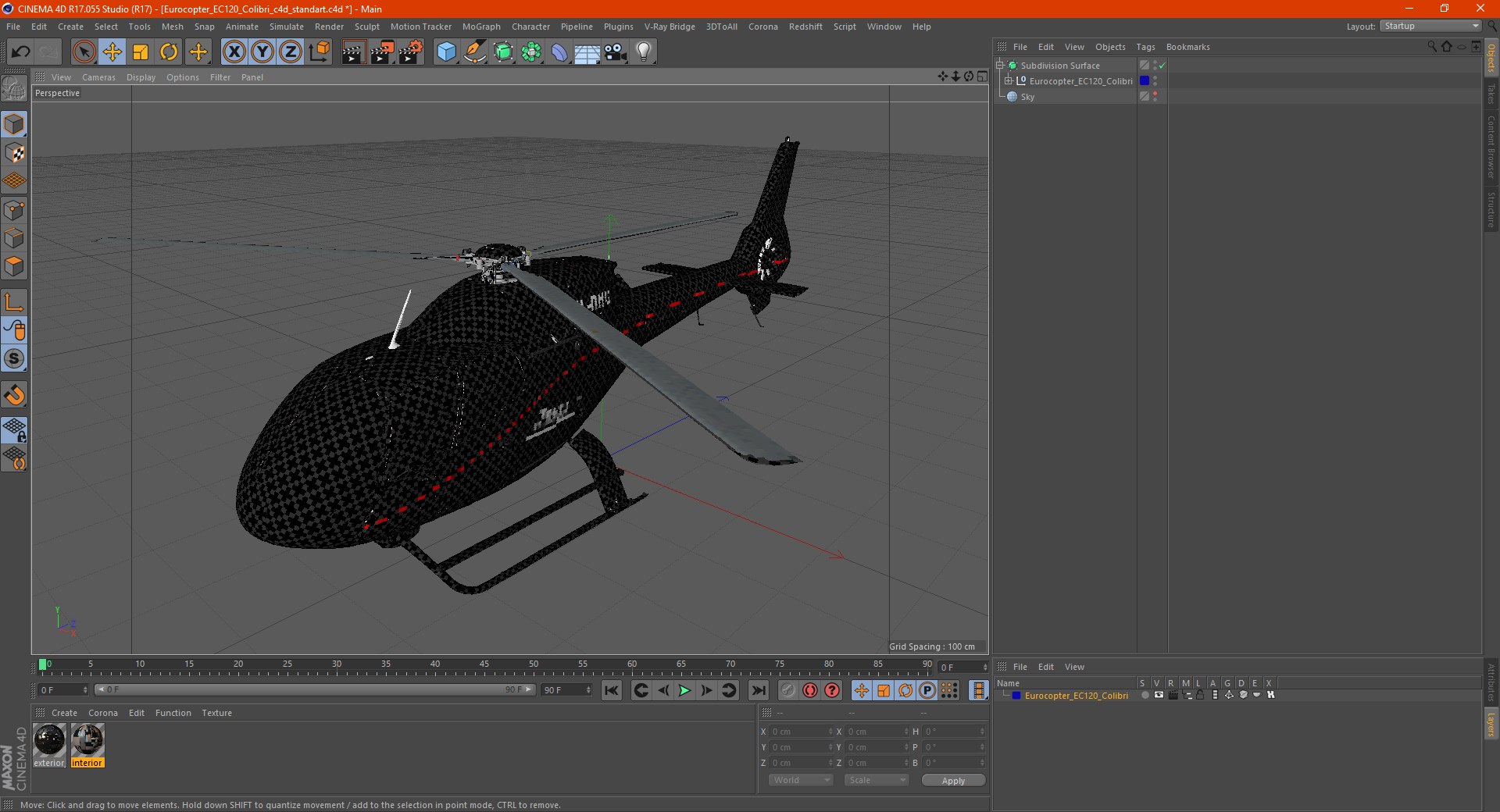The image size is (1500, 812).
Task: Open the Layout Startup dropdown
Action: tap(1430, 26)
